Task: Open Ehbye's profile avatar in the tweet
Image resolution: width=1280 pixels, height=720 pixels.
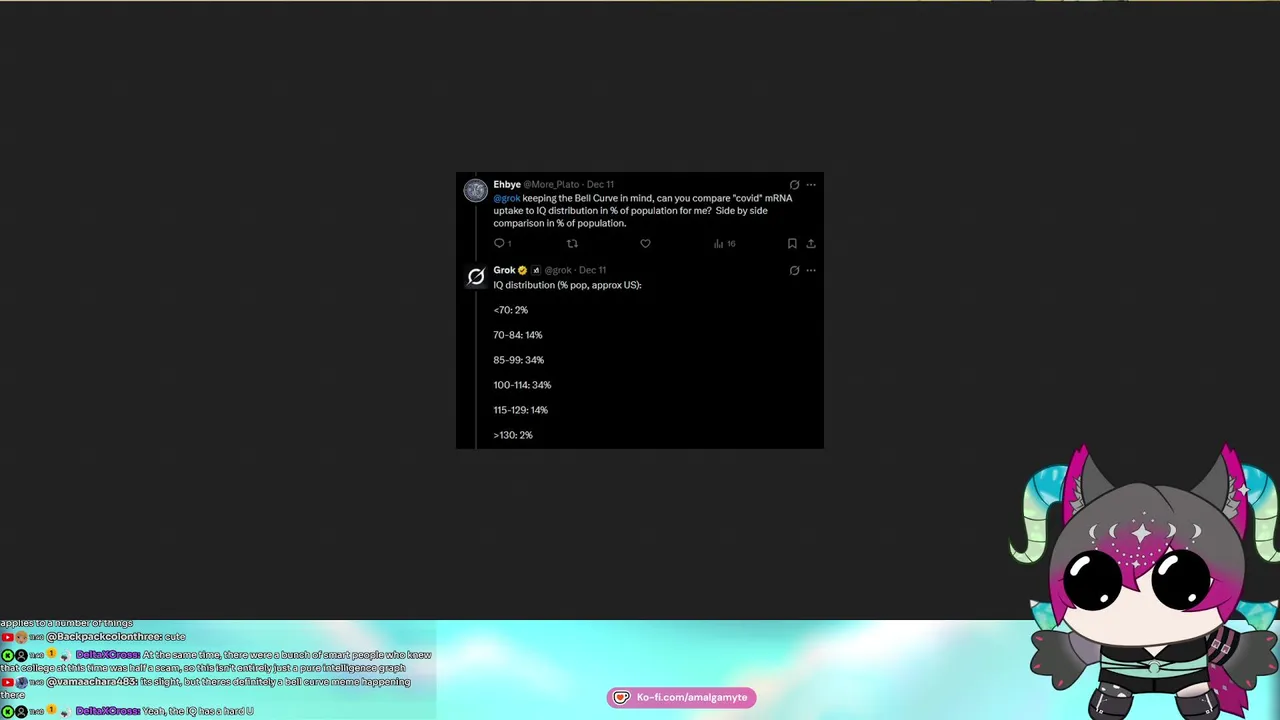Action: click(x=476, y=190)
